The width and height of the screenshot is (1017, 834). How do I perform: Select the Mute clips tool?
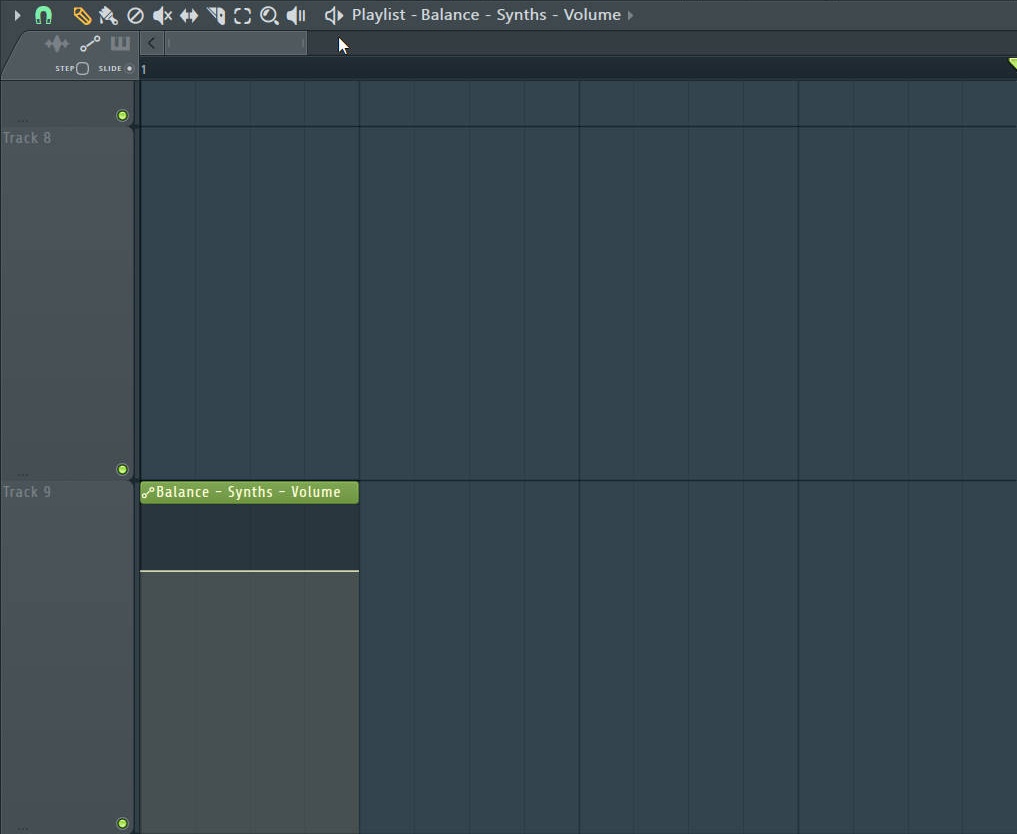coord(161,15)
